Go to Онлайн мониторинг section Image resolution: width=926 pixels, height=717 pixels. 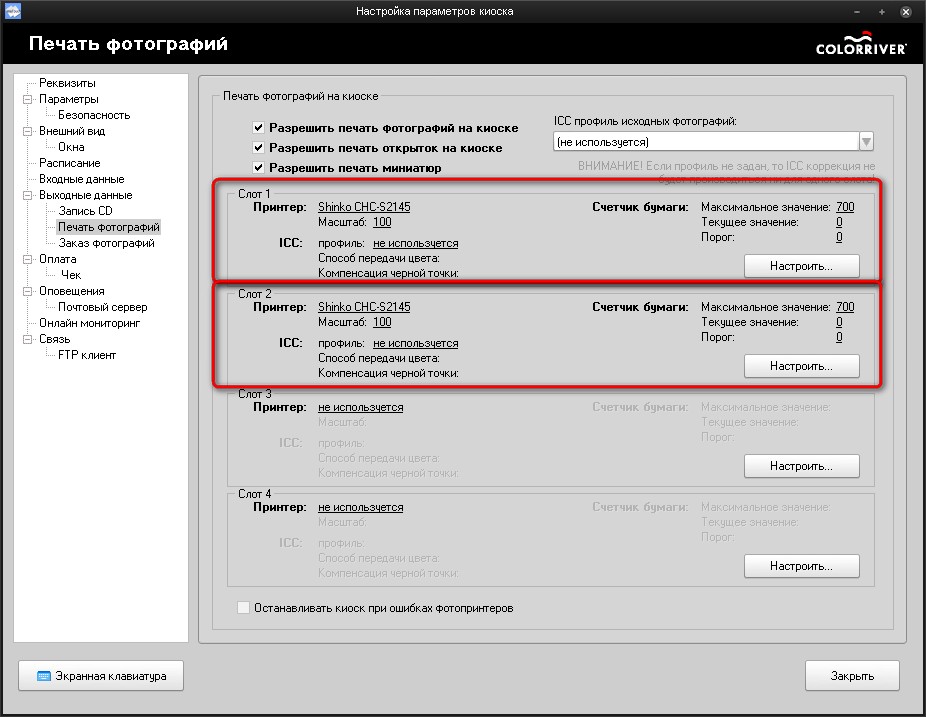(x=89, y=323)
